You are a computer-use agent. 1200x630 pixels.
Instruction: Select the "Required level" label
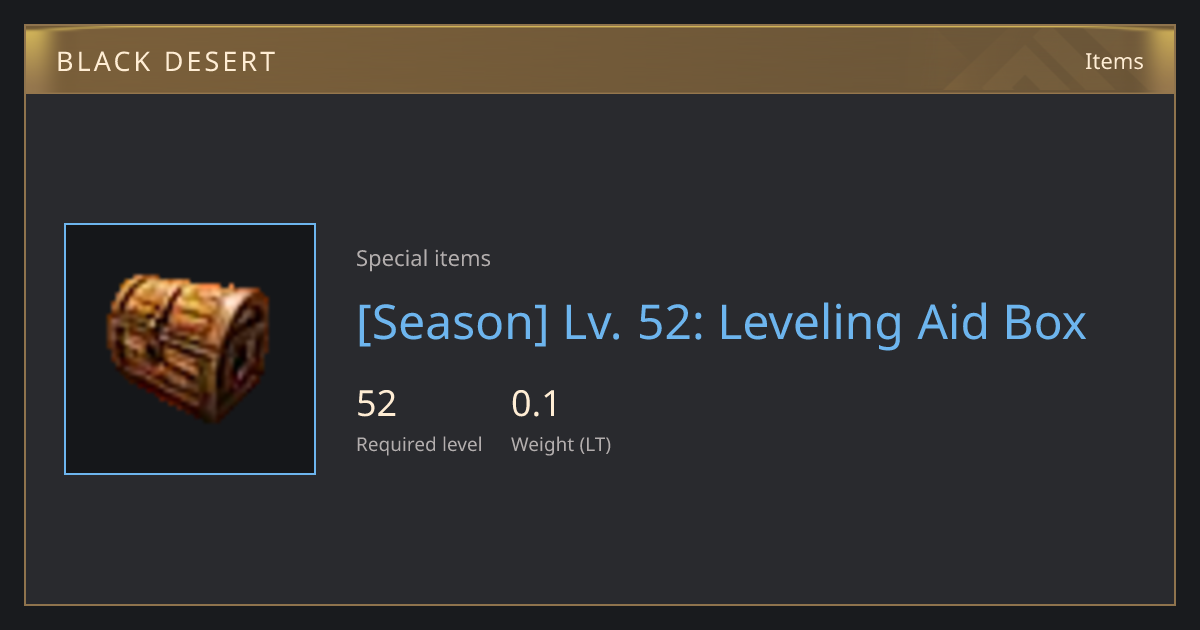pyautogui.click(x=419, y=444)
